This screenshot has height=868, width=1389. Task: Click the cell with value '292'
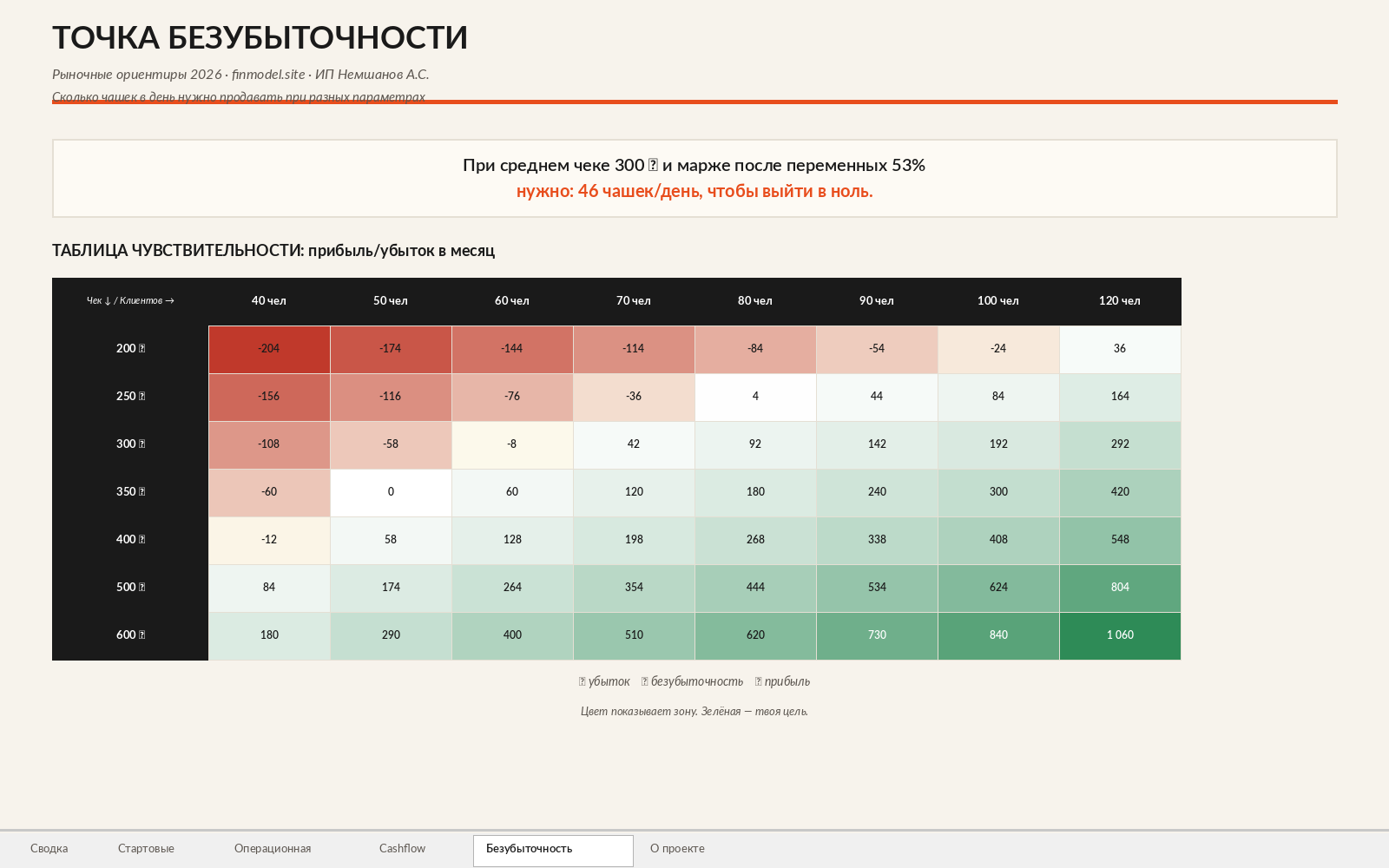tap(1120, 444)
